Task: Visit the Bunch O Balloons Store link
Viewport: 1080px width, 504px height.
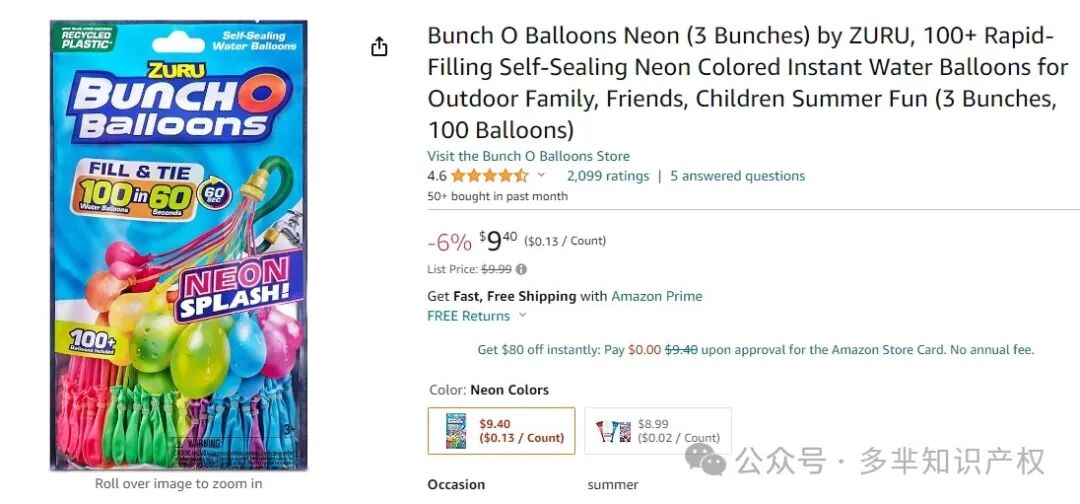Action: click(528, 156)
